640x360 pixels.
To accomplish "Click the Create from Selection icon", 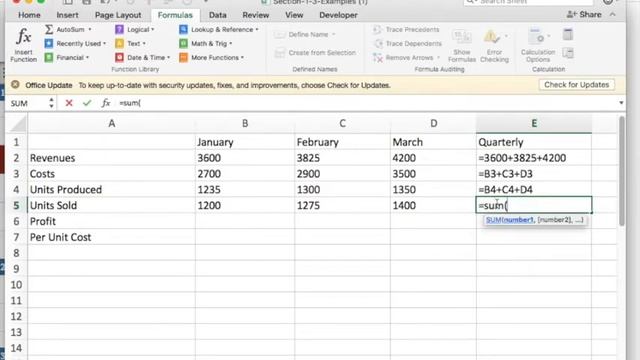I will pos(280,53).
